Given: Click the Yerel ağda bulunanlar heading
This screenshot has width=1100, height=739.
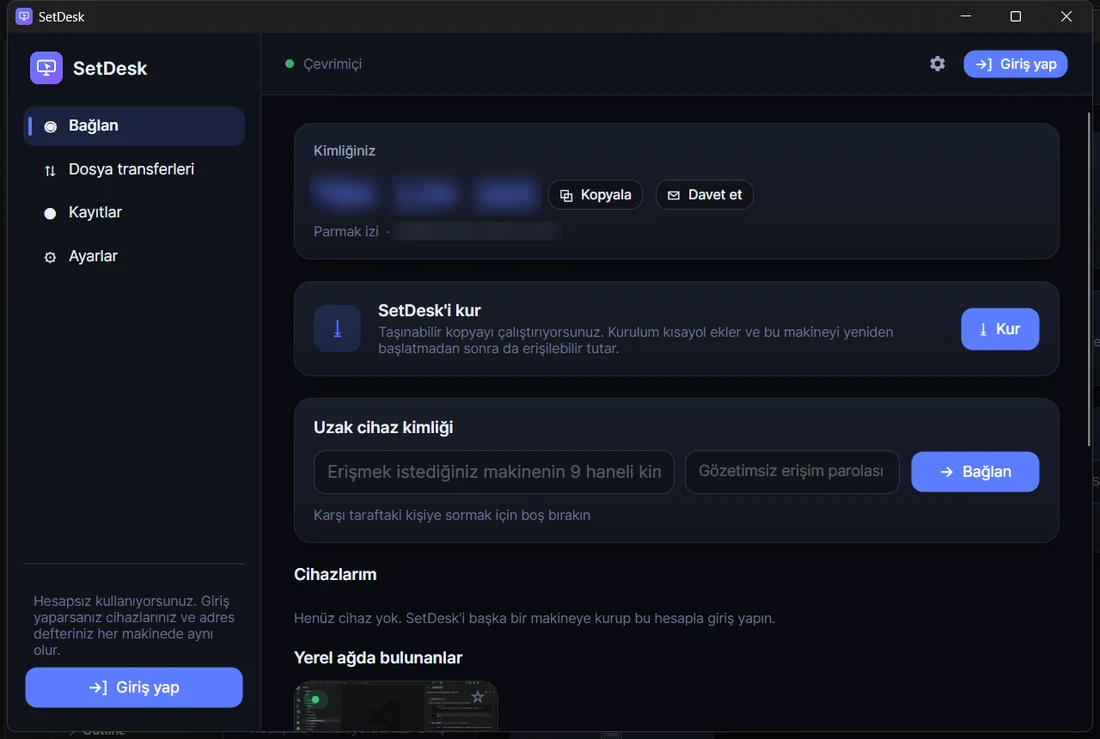Looking at the screenshot, I should point(378,658).
